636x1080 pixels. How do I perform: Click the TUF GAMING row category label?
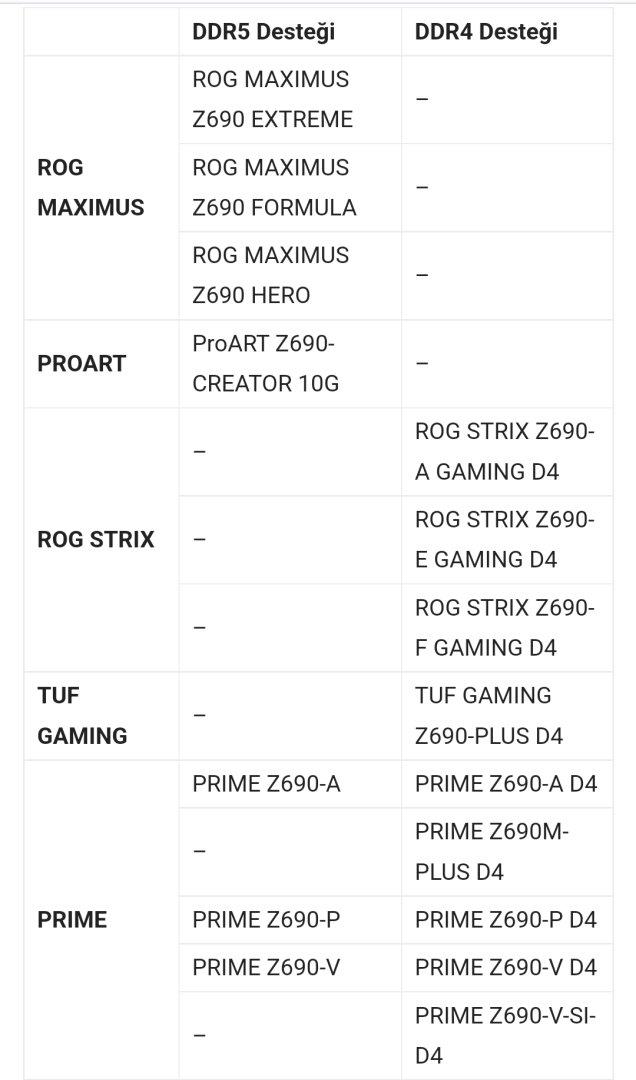[82, 715]
